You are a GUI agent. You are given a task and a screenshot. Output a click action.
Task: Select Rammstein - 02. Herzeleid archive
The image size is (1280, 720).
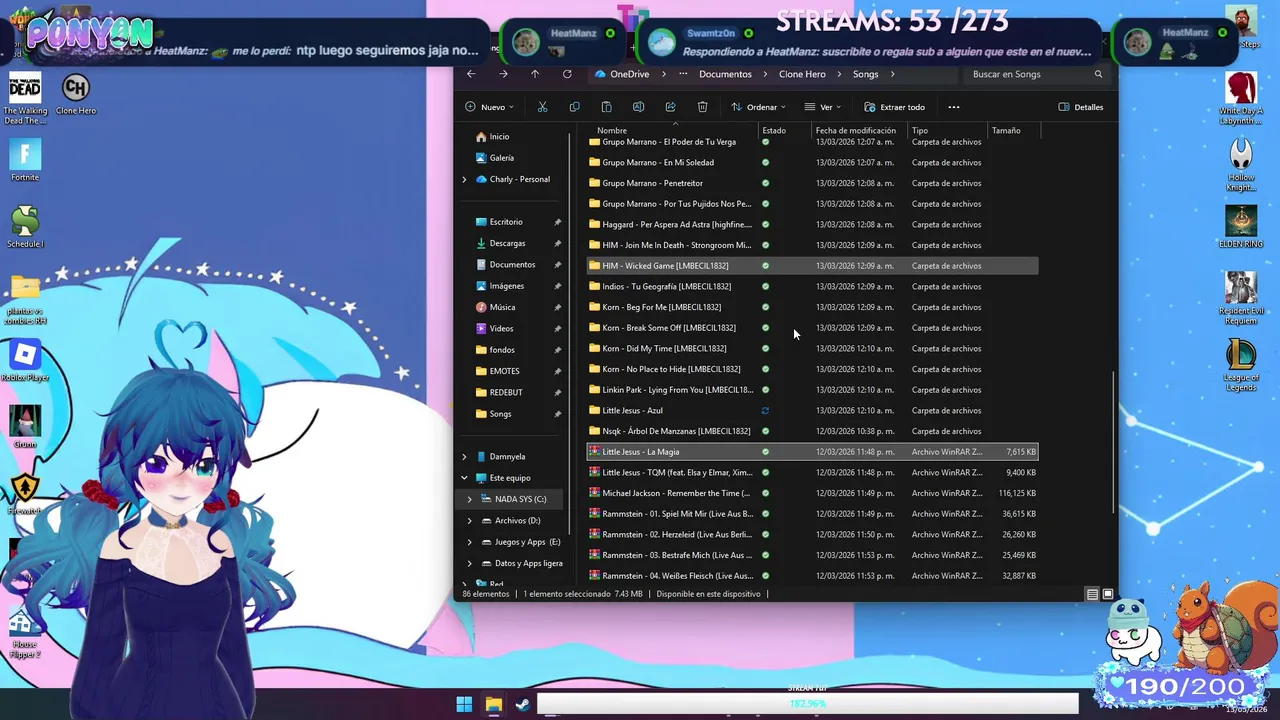(812, 534)
